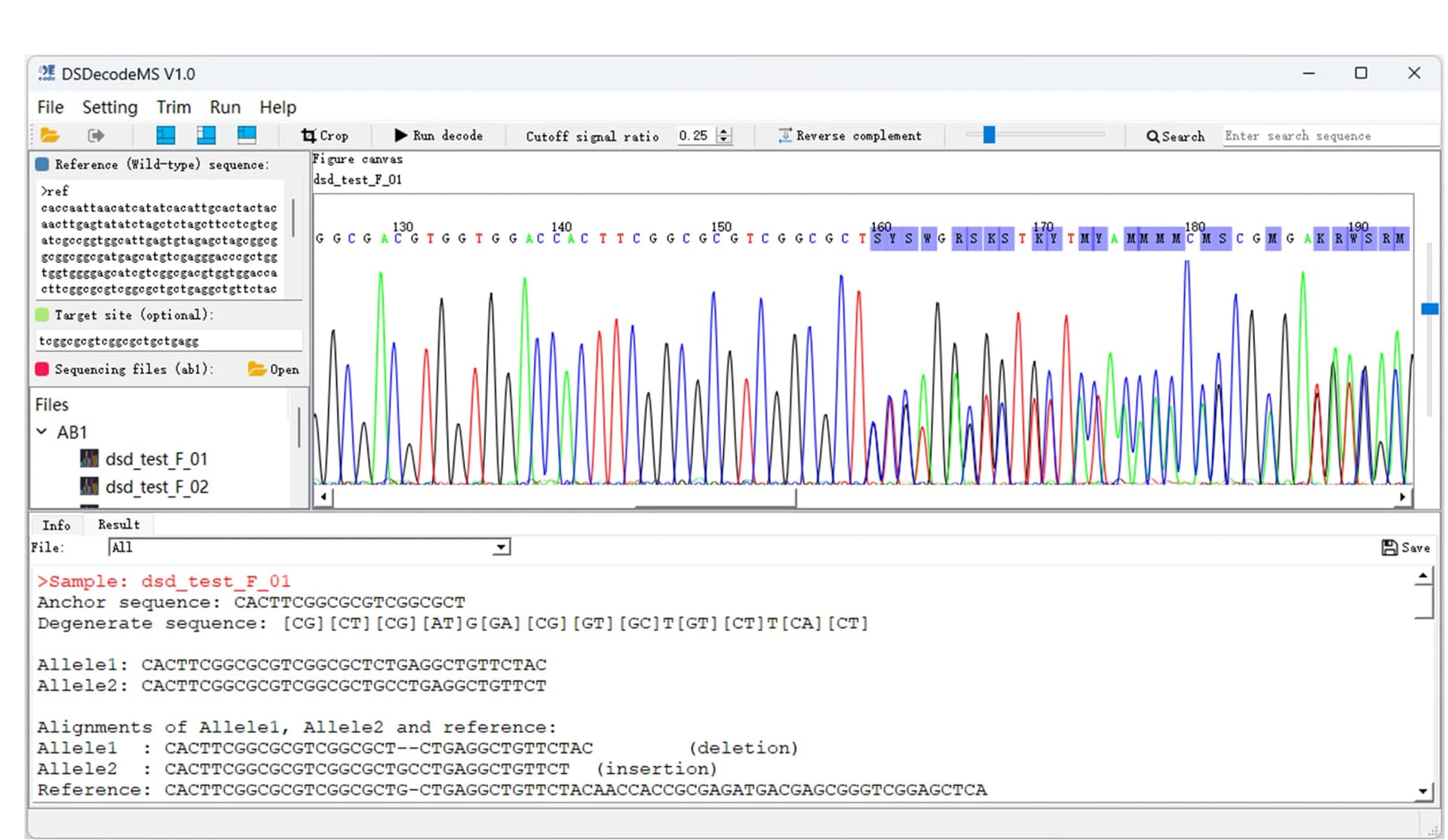
Task: Click the result panel scroll up arrow
Action: 1422,578
